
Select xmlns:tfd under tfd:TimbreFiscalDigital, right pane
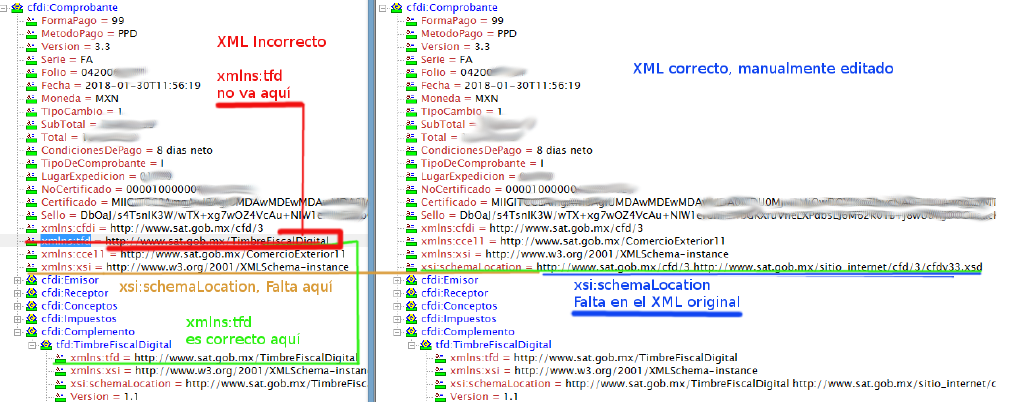594,357
